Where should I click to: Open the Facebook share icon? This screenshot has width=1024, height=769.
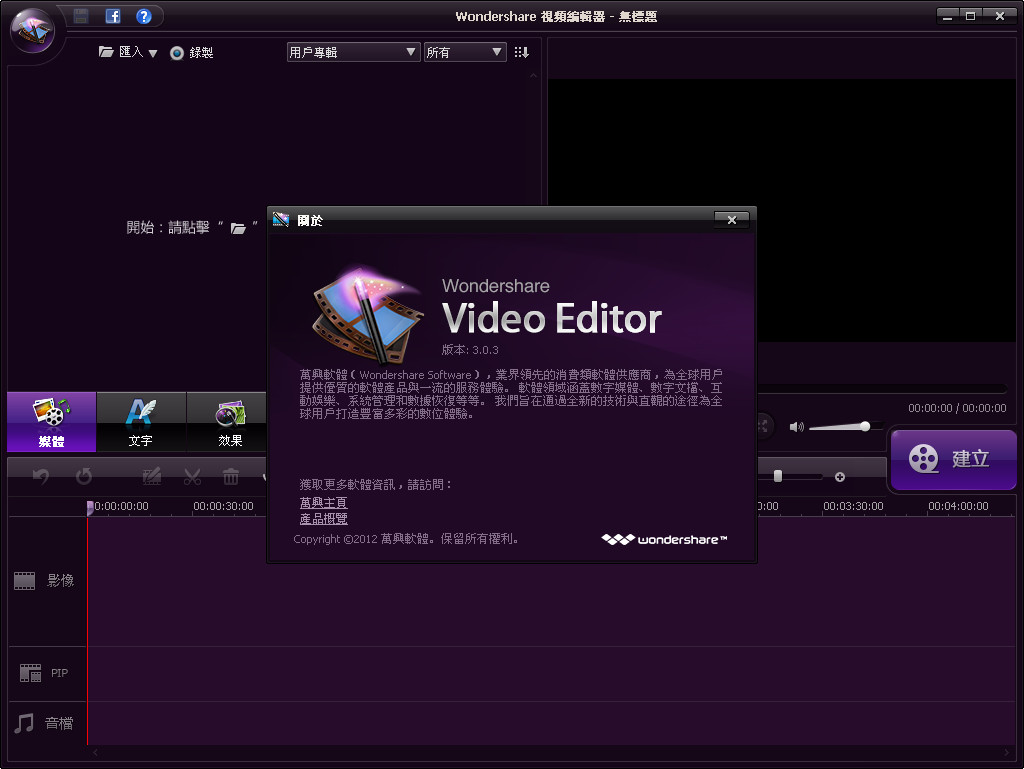(113, 16)
